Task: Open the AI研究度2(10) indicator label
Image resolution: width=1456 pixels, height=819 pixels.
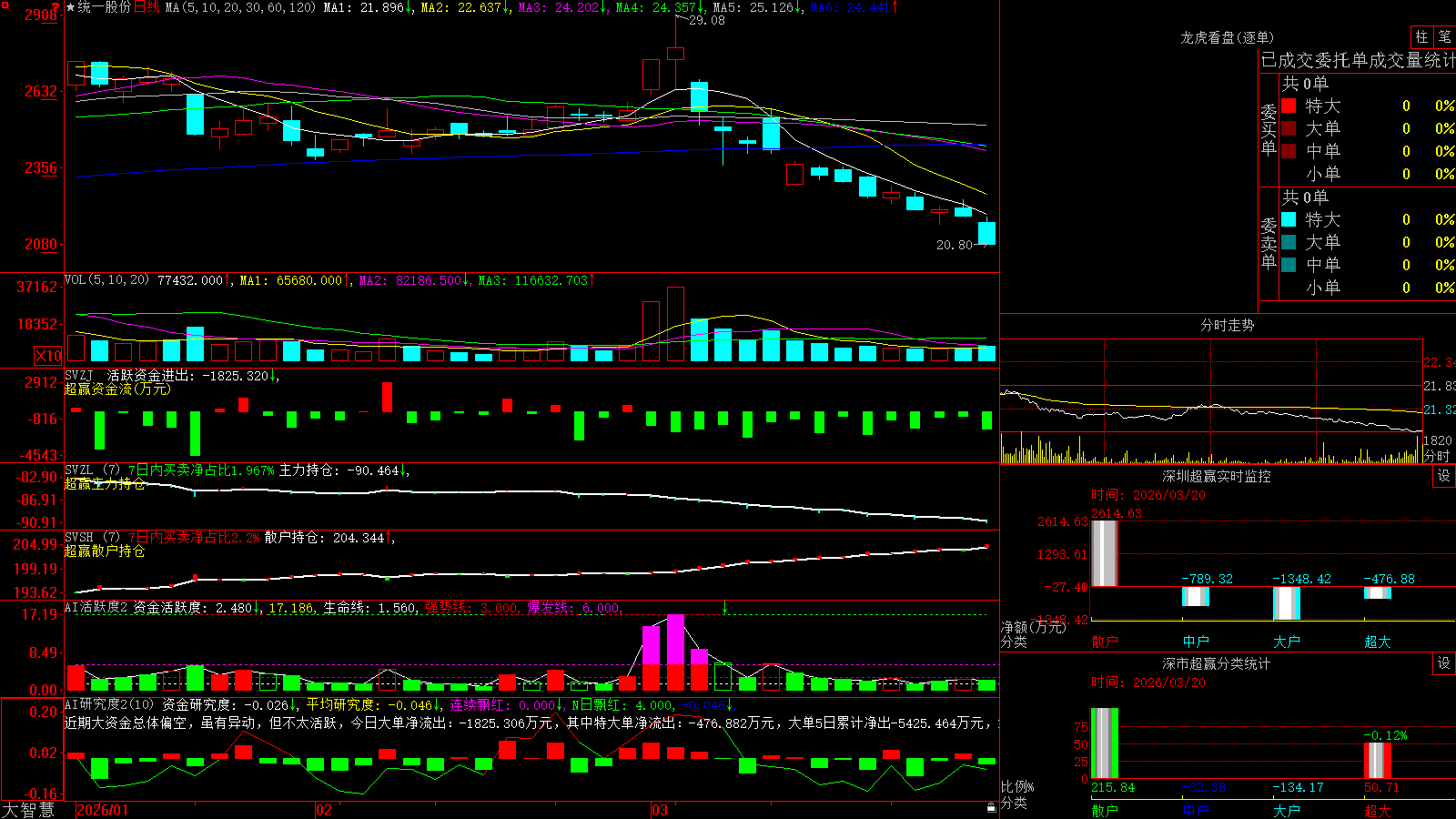Action: (110, 704)
